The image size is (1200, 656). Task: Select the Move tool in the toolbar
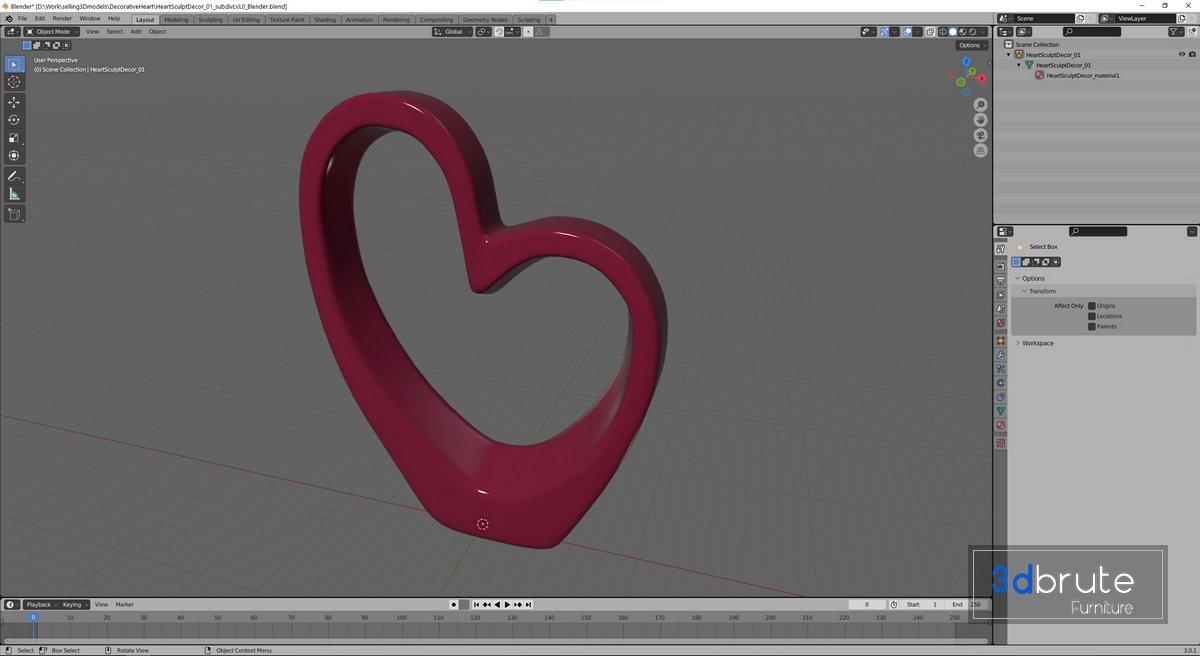pyautogui.click(x=14, y=102)
